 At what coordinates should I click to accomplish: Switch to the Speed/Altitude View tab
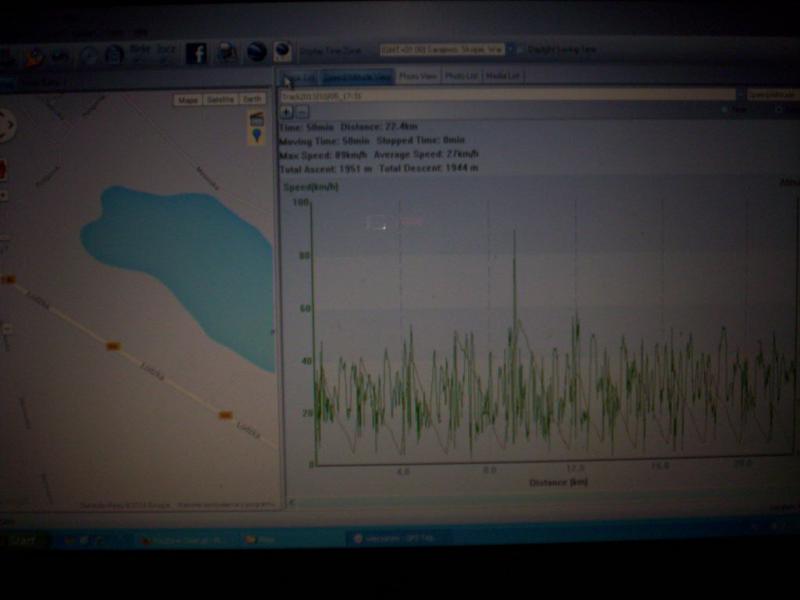click(357, 76)
